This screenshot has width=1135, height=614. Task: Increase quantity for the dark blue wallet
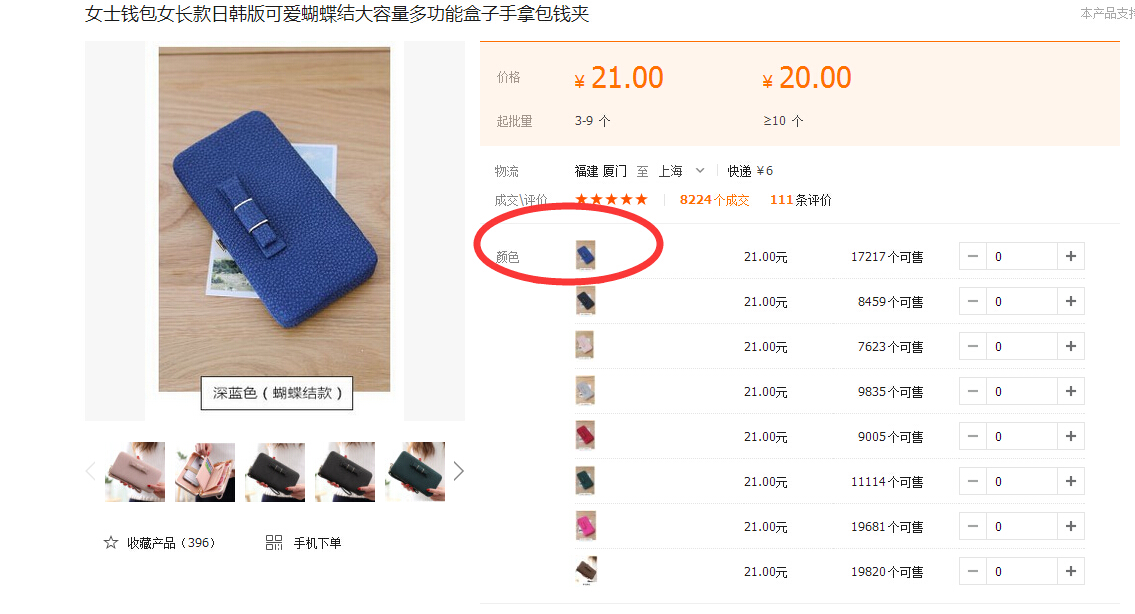click(1071, 256)
